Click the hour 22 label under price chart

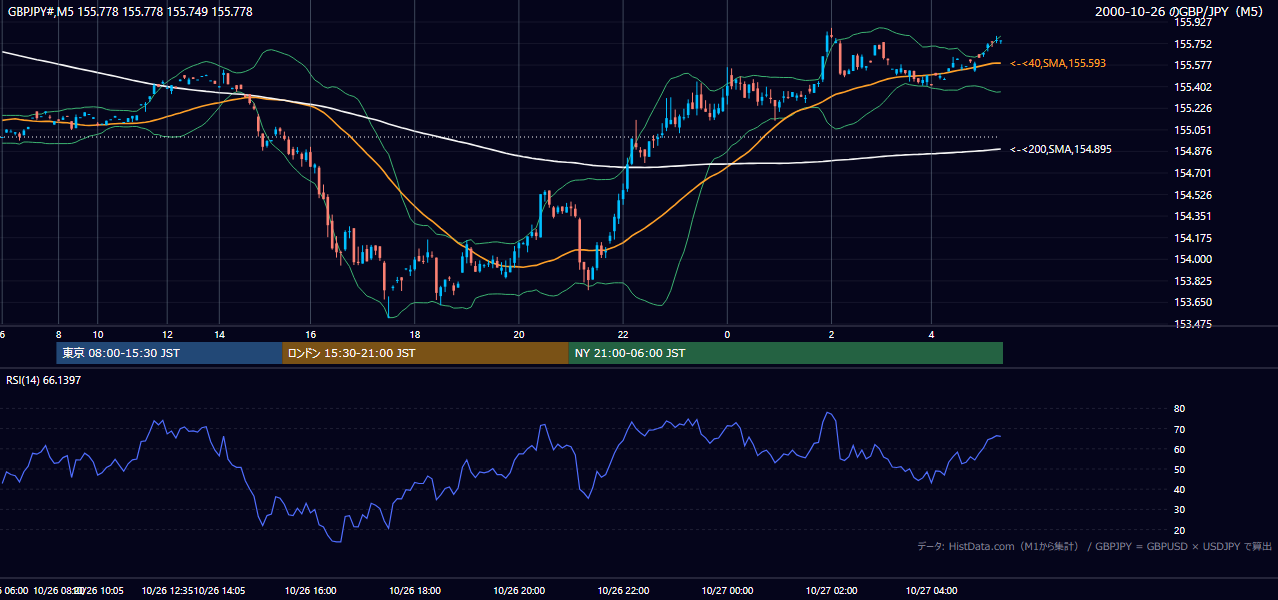tap(623, 334)
